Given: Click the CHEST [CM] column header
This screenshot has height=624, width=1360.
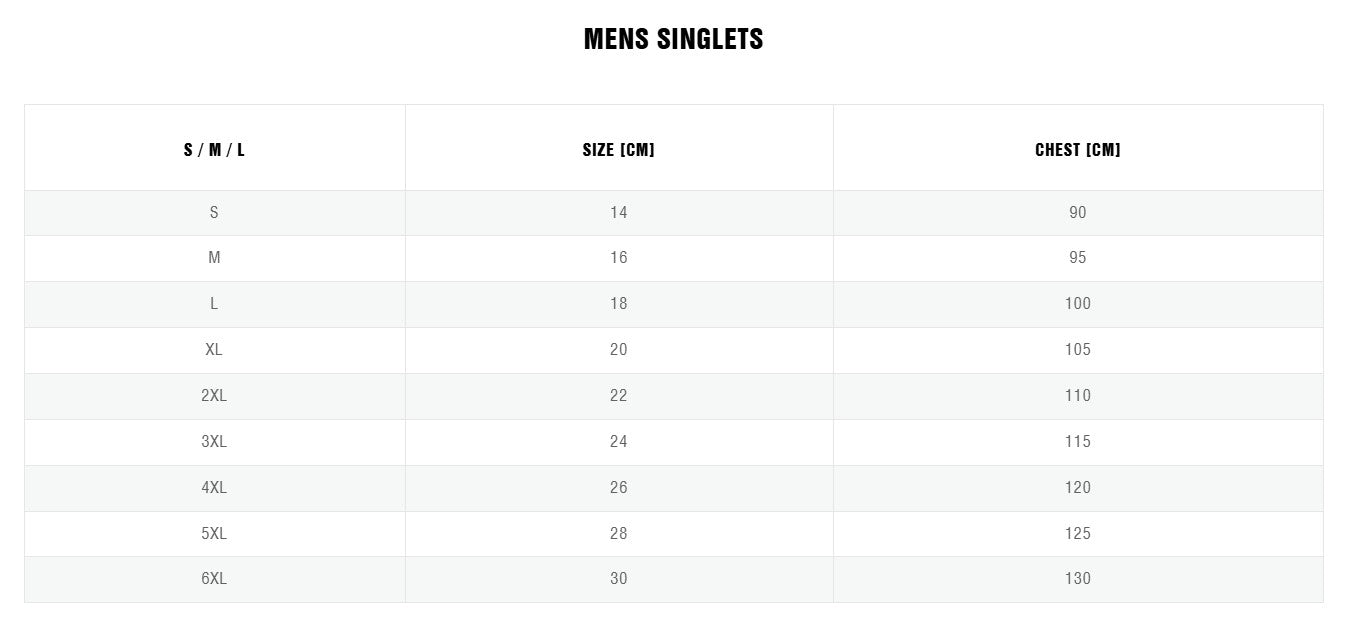Looking at the screenshot, I should tap(1077, 150).
